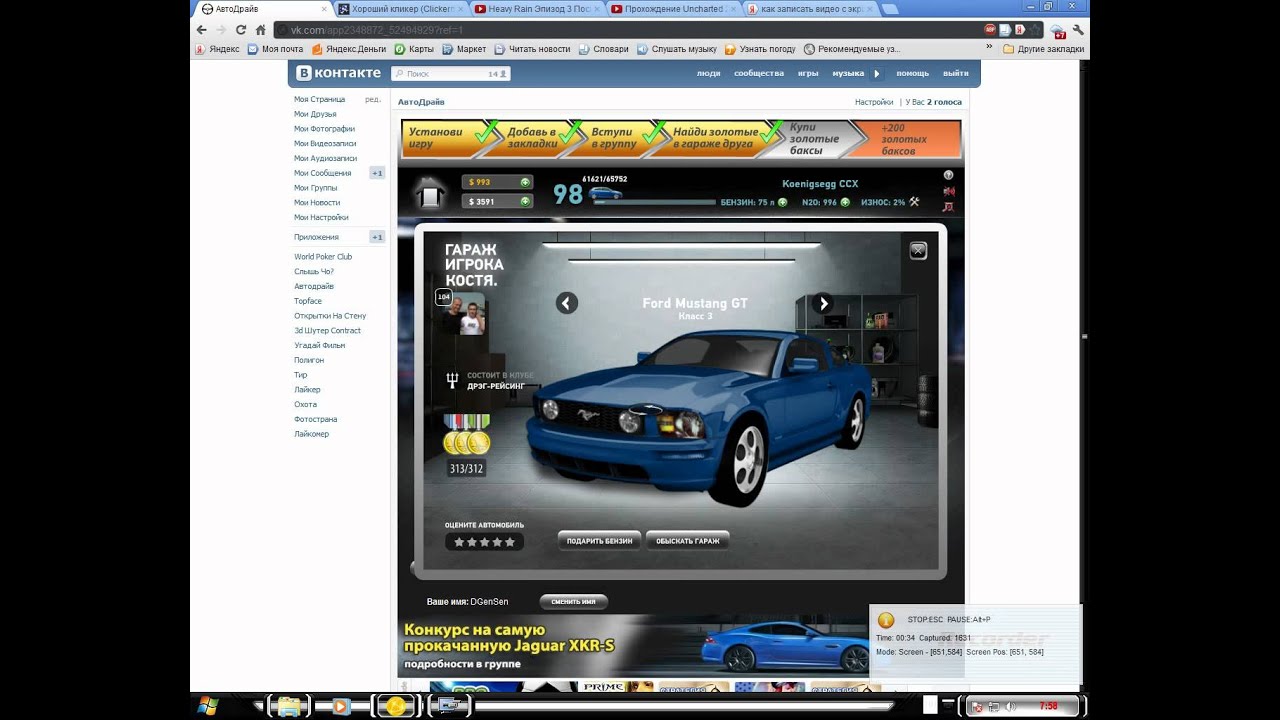
Task: Switch to Хороший кликер browser tab
Action: (x=401, y=9)
